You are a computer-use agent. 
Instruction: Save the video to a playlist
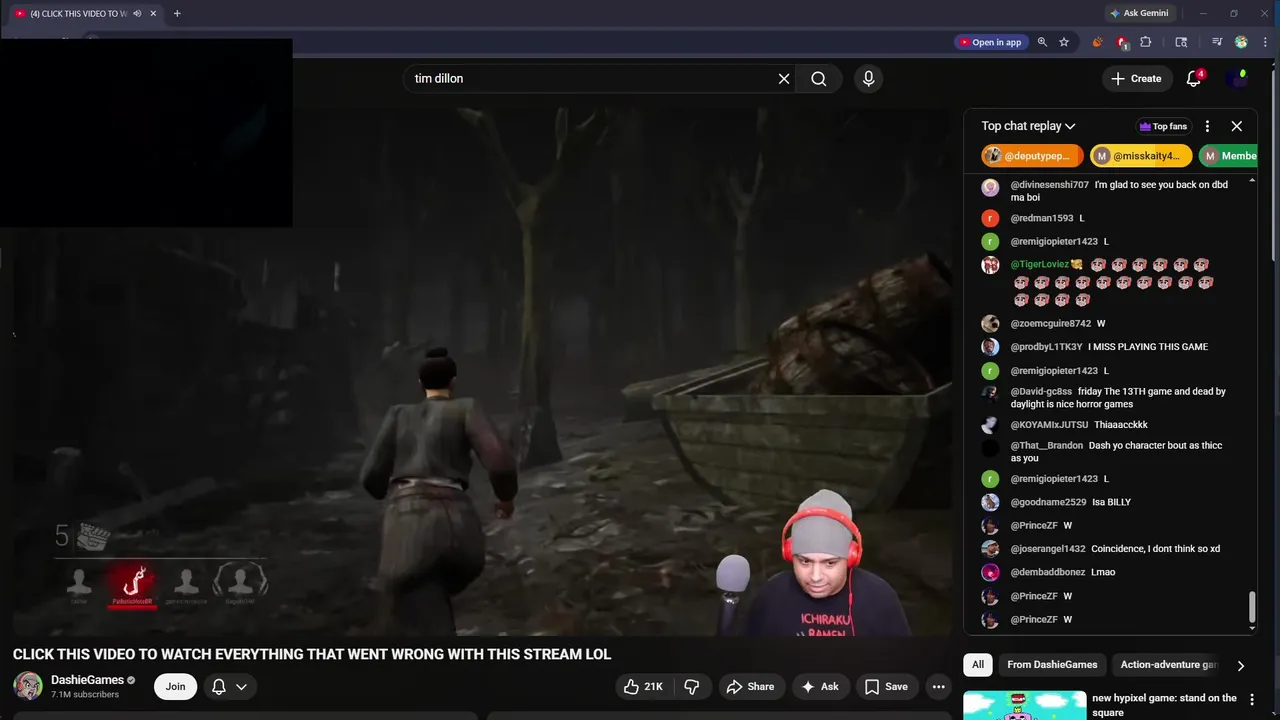(x=886, y=686)
